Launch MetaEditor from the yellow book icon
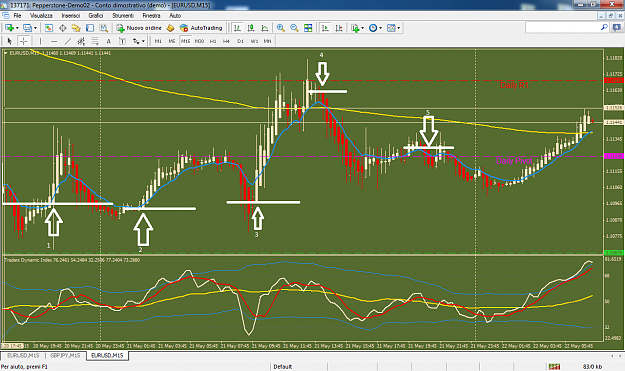This screenshot has height=371, width=625. [x=171, y=28]
